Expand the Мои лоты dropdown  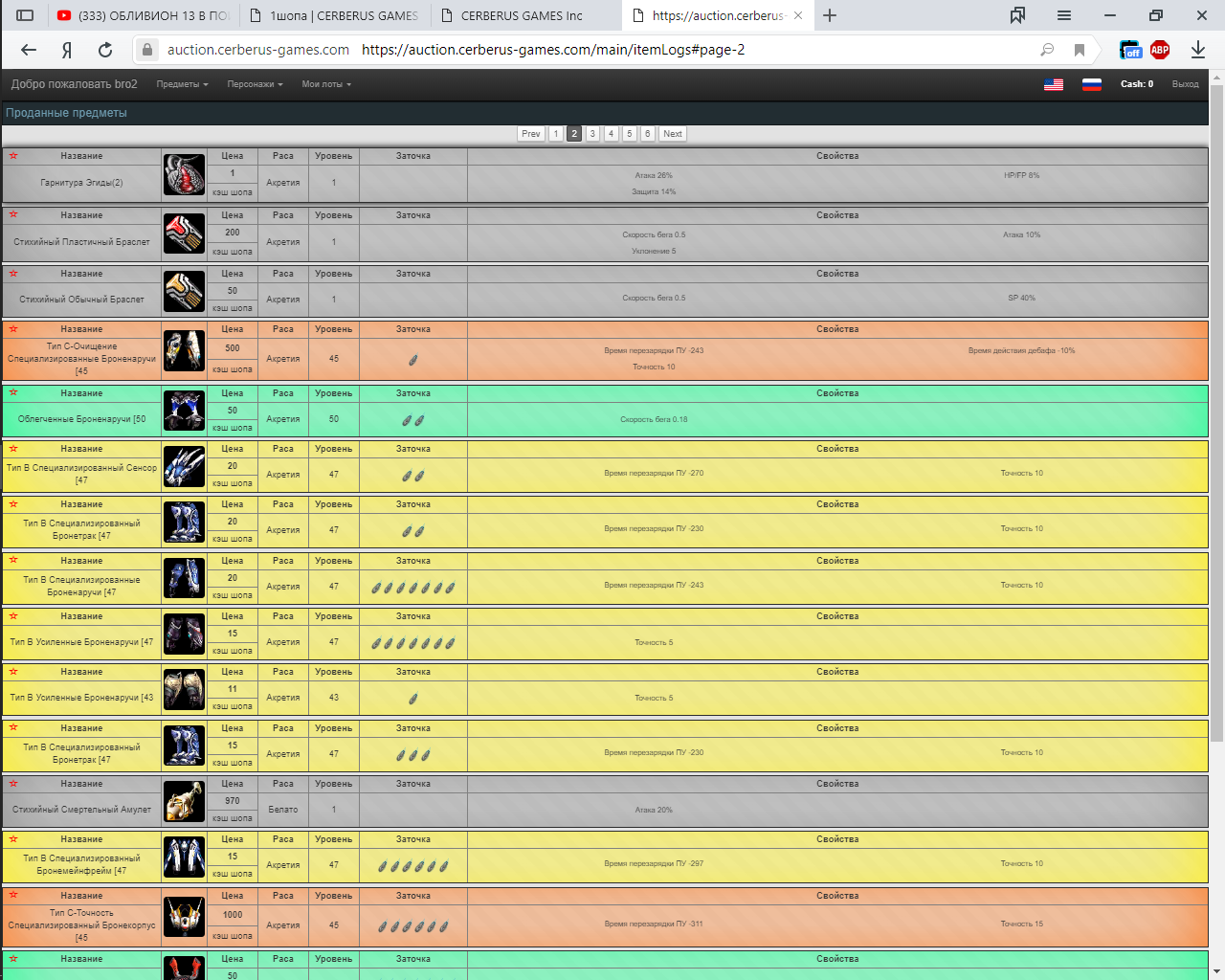click(x=326, y=84)
